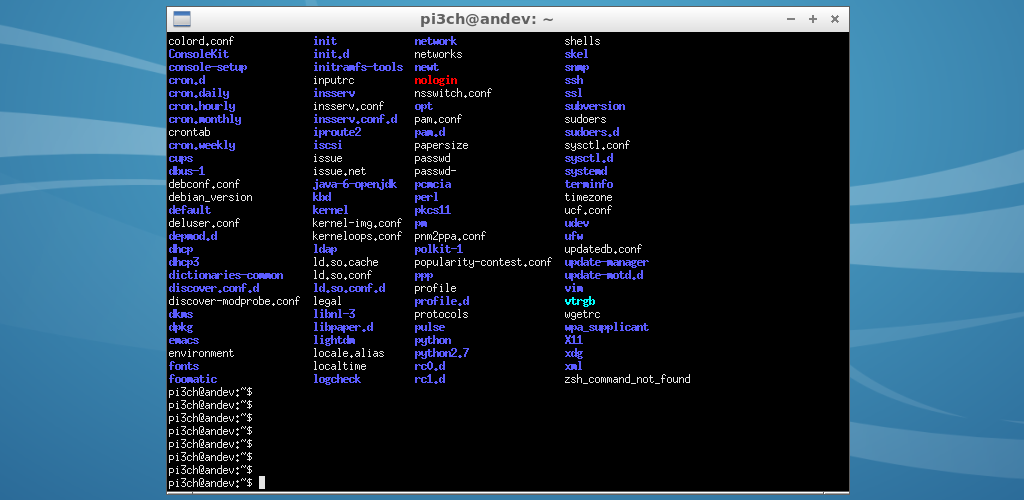Image resolution: width=1024 pixels, height=500 pixels.
Task: Click the ld.so.cache file name
Action: point(346,262)
